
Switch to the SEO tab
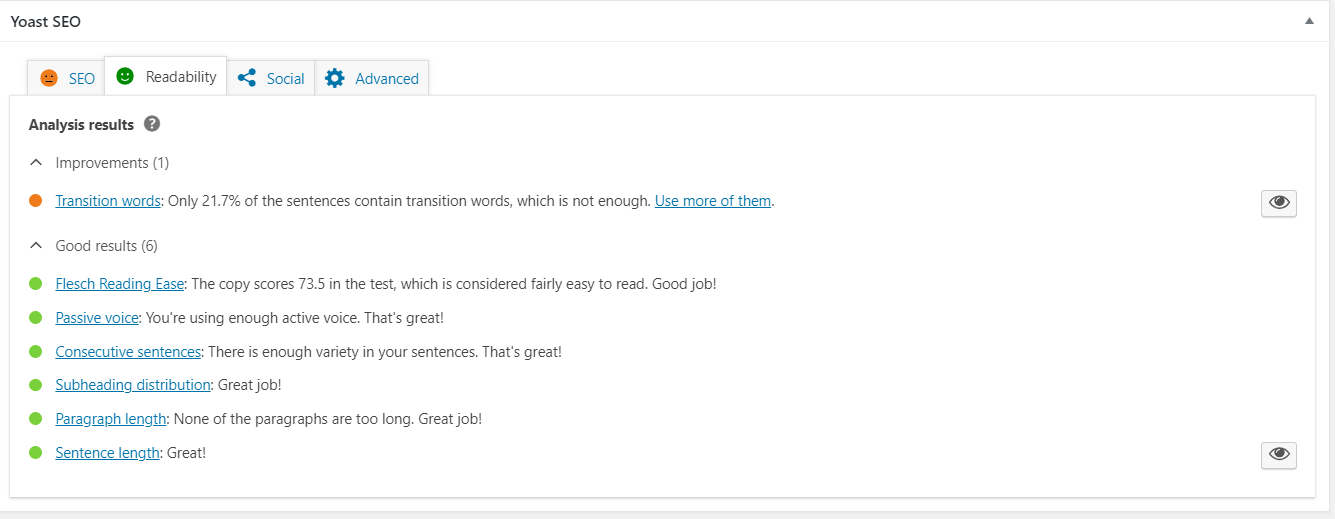[x=67, y=78]
